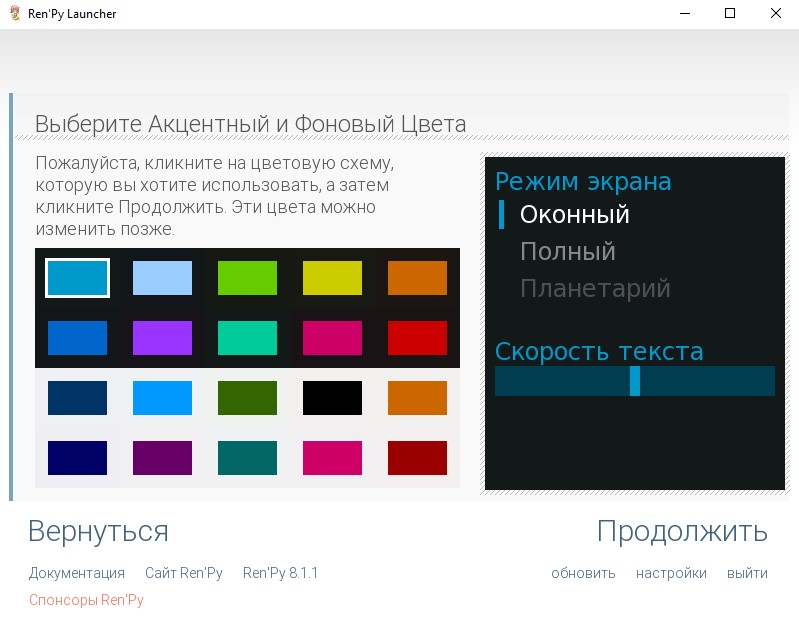Choose the bright green swatch in top row

click(x=247, y=277)
